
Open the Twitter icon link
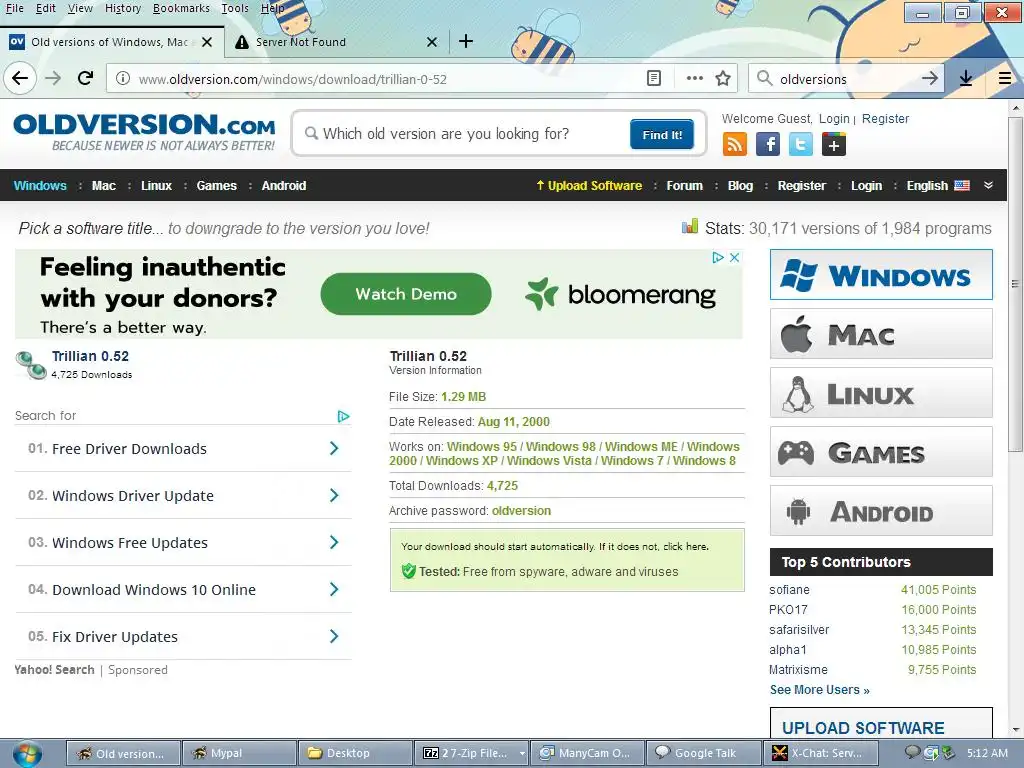pos(801,144)
